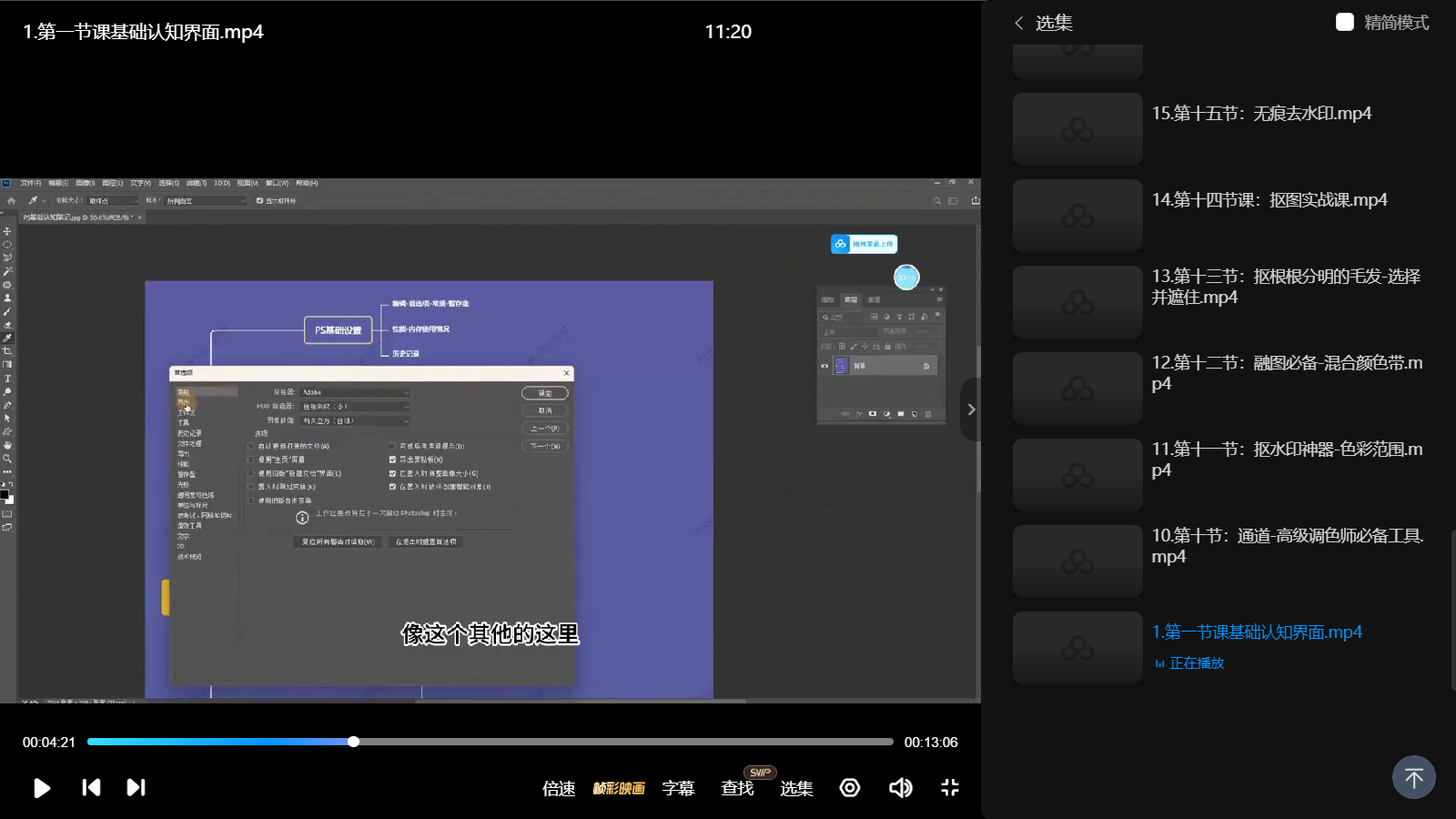Click the speaker volume icon
Image resolution: width=1456 pixels, height=819 pixels.
(900, 787)
